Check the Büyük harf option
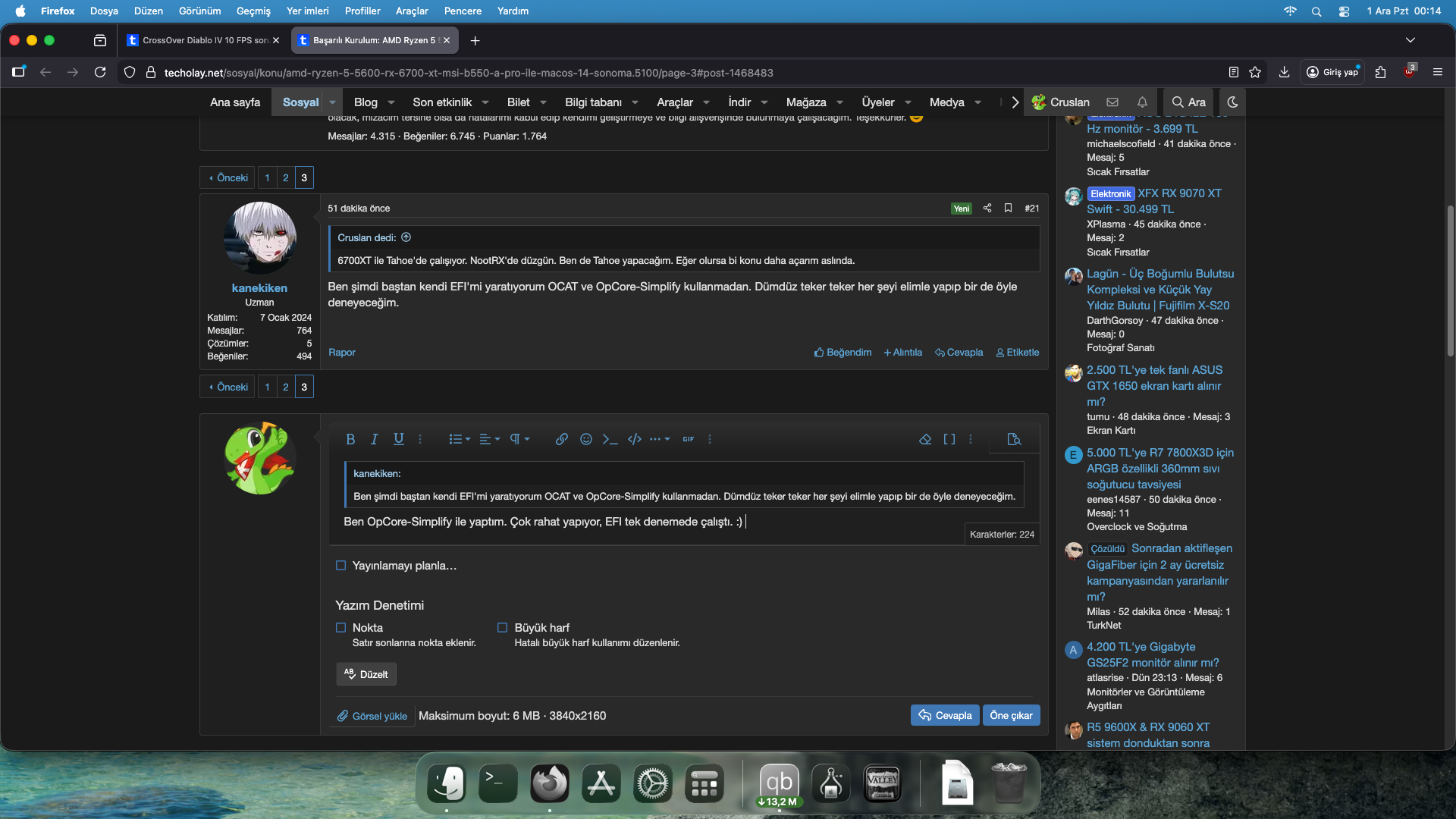 tap(502, 628)
